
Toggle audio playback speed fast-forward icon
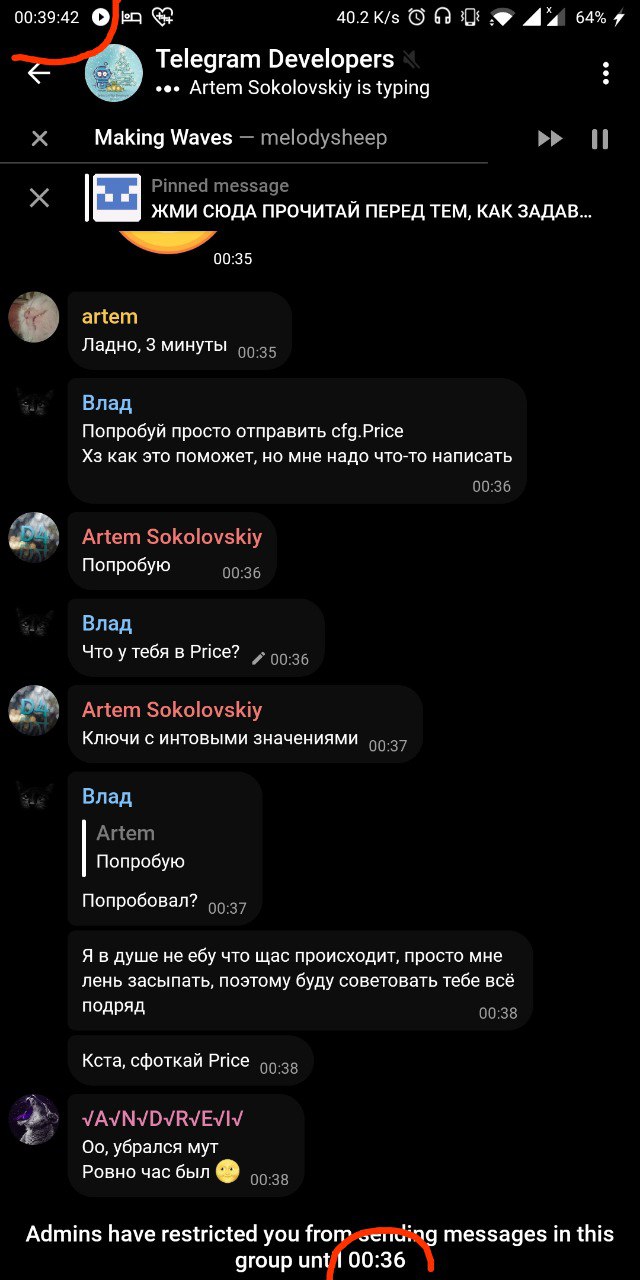click(x=550, y=139)
